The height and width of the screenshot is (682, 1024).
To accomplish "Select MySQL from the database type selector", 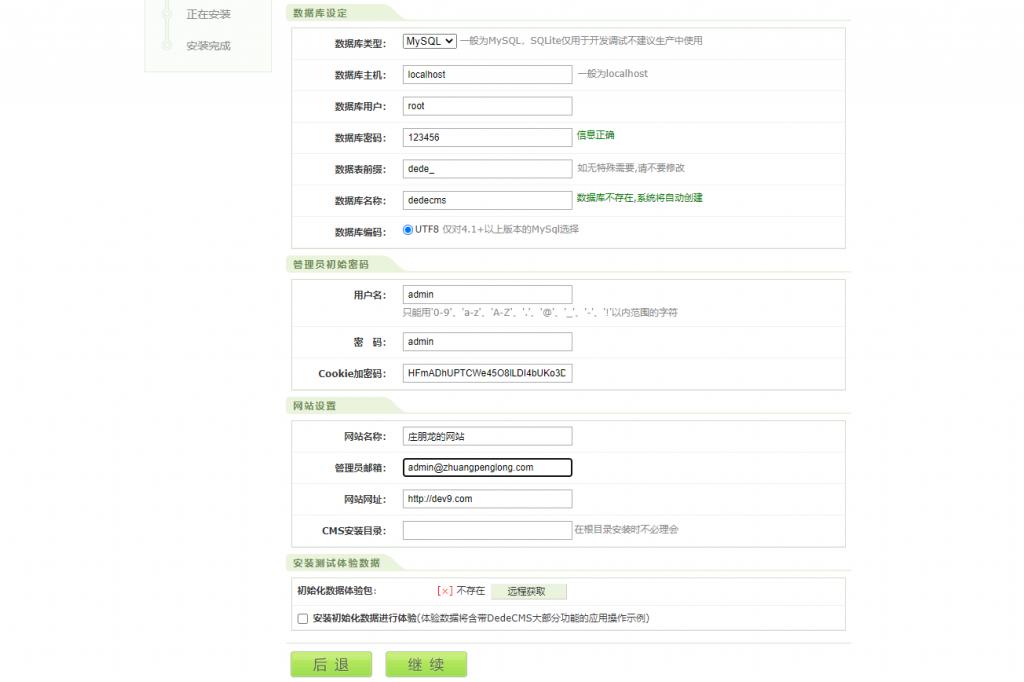I will click(430, 41).
